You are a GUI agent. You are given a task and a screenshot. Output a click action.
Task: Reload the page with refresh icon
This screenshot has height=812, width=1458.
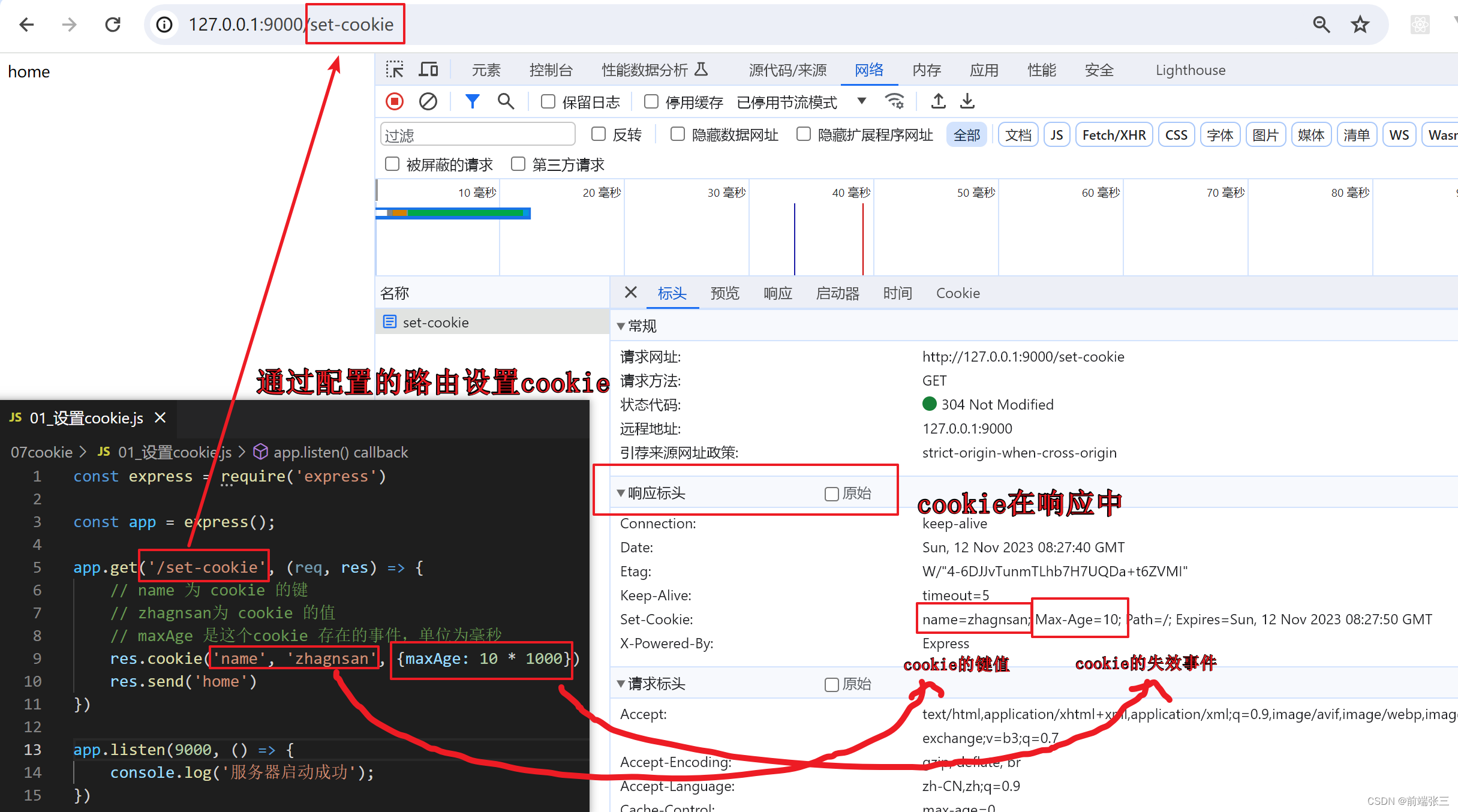113,25
